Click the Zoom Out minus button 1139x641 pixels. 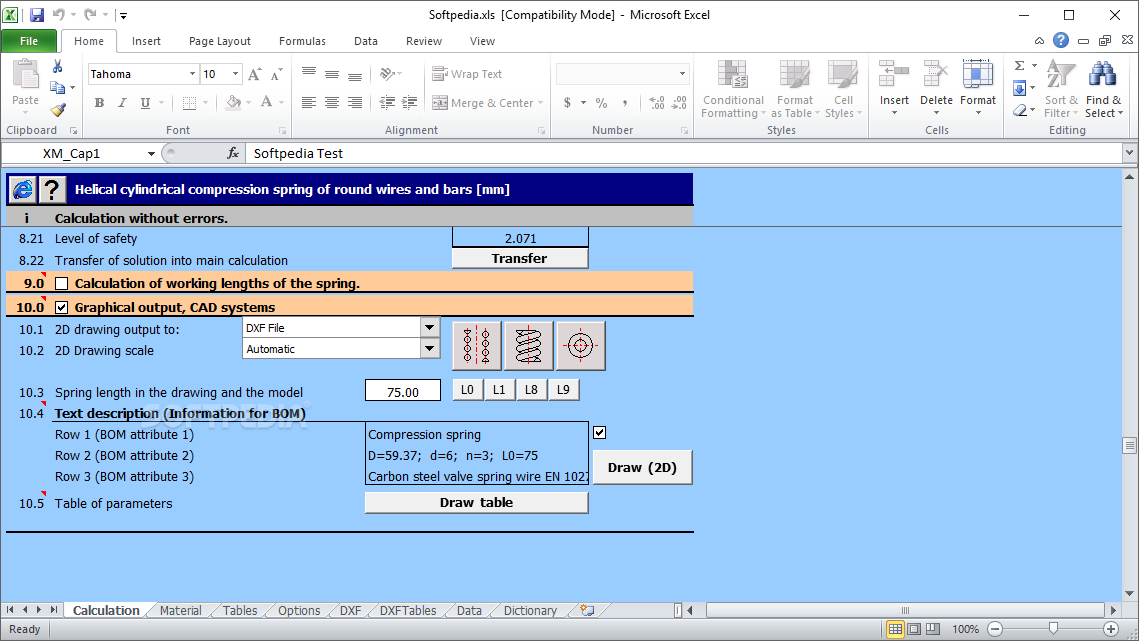[995, 629]
